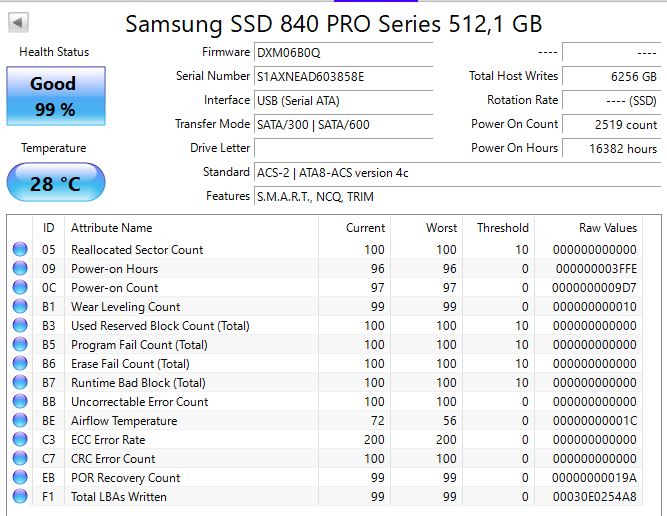Click status orb for Reallocated Sector Count
Screen dimensions: 667x516
tap(20, 250)
